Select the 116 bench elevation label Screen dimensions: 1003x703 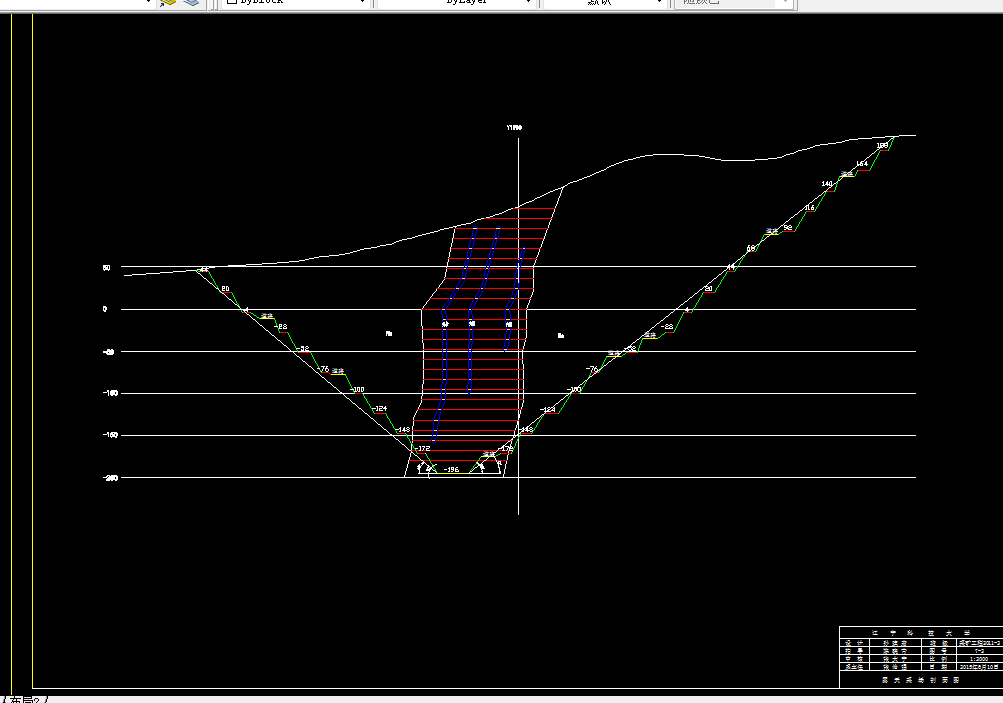coord(810,208)
